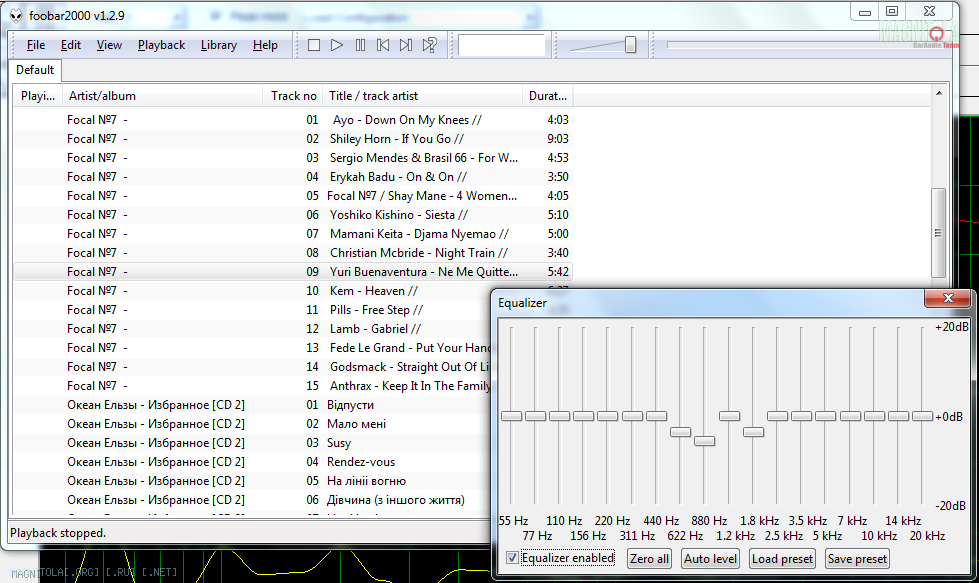Uncheck the Equalizer enabled checkbox
Screen dimensions: 979x583
[x=512, y=558]
